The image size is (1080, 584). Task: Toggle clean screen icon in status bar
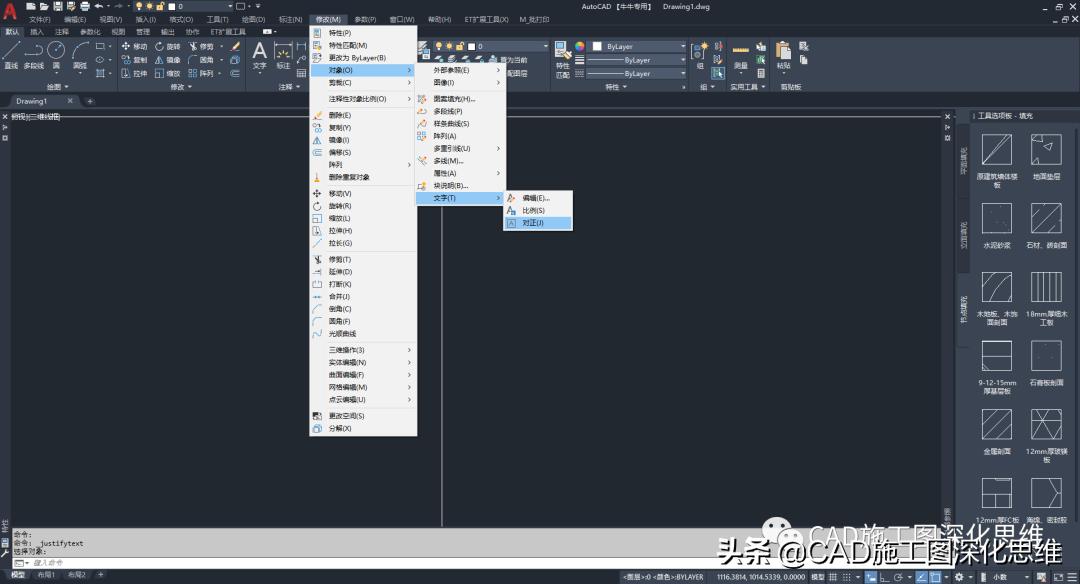1058,576
